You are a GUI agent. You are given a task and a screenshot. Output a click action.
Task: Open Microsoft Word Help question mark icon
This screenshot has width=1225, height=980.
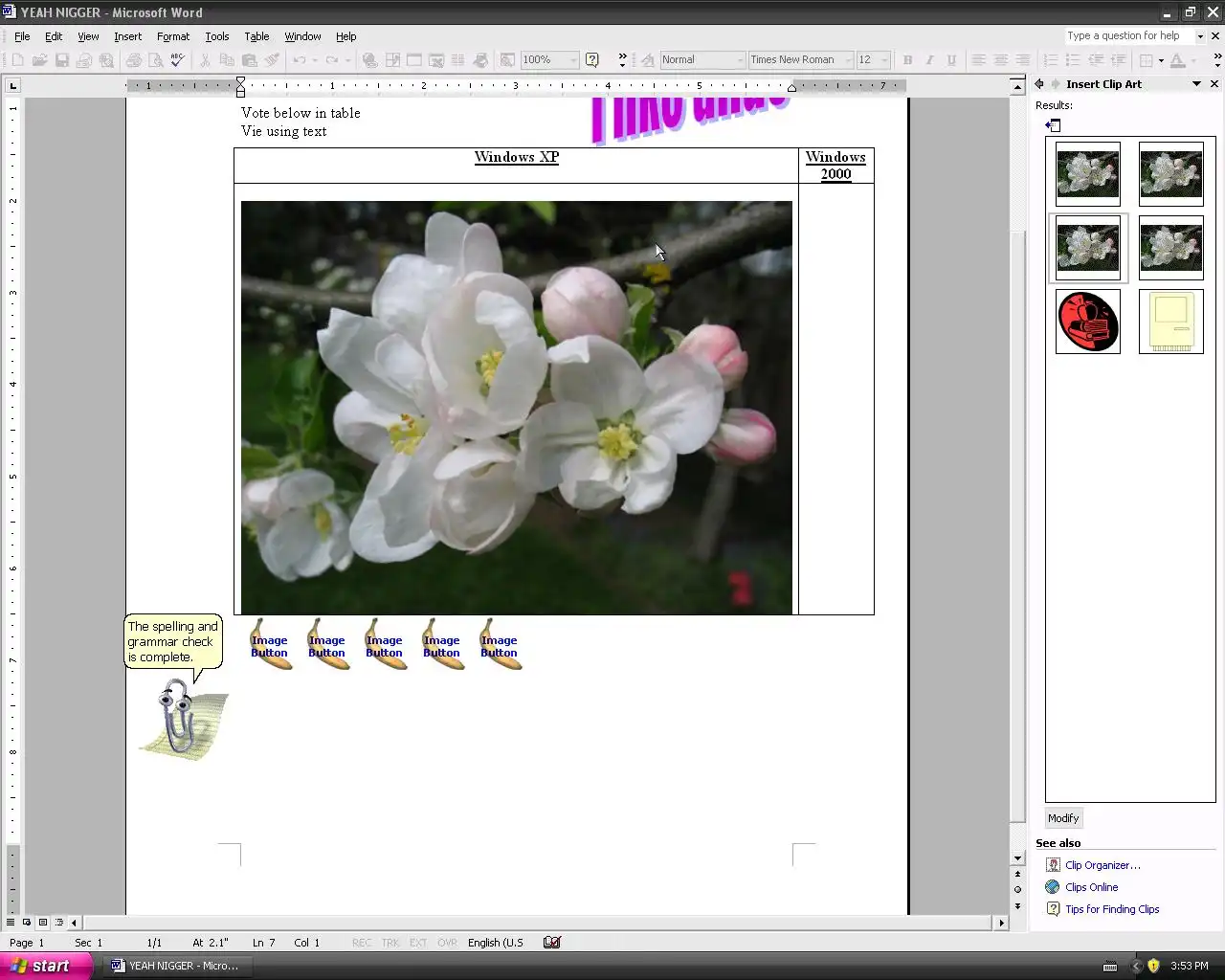click(592, 59)
